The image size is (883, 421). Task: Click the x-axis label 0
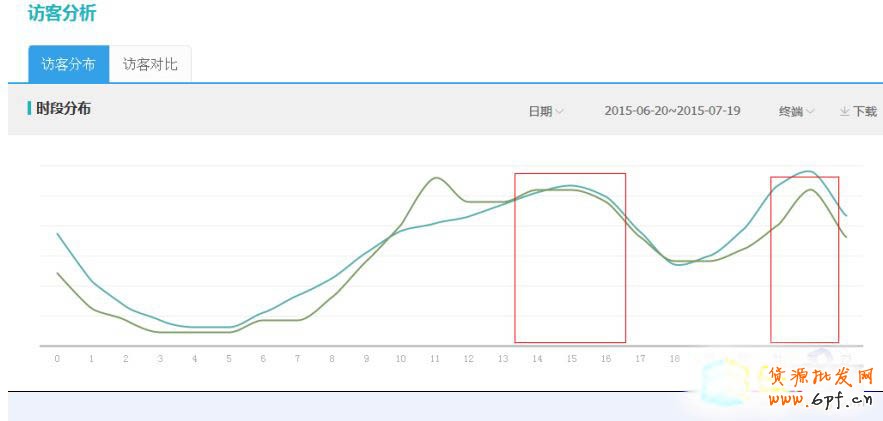[x=57, y=358]
